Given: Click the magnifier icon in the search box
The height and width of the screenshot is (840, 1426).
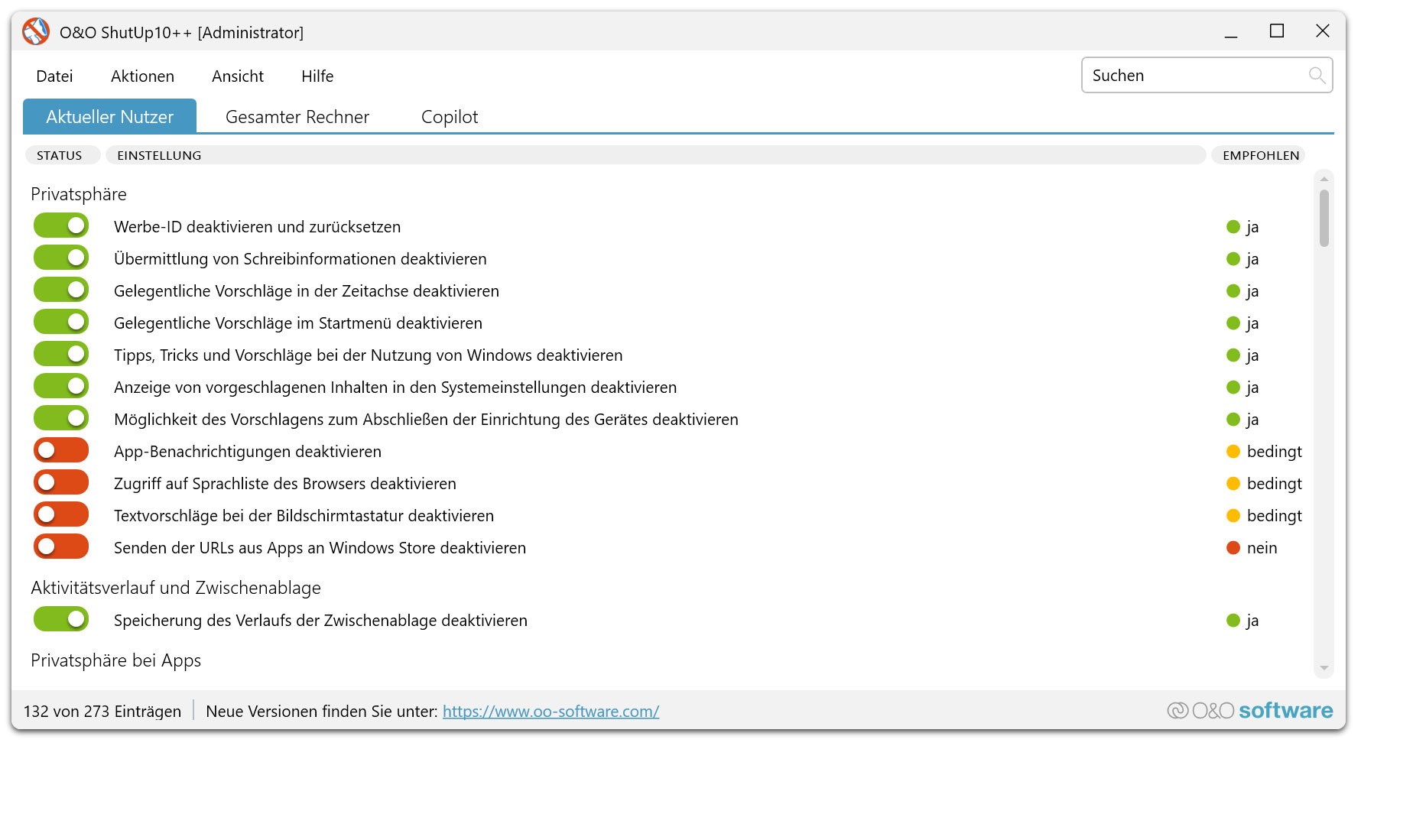Looking at the screenshot, I should click(x=1317, y=75).
